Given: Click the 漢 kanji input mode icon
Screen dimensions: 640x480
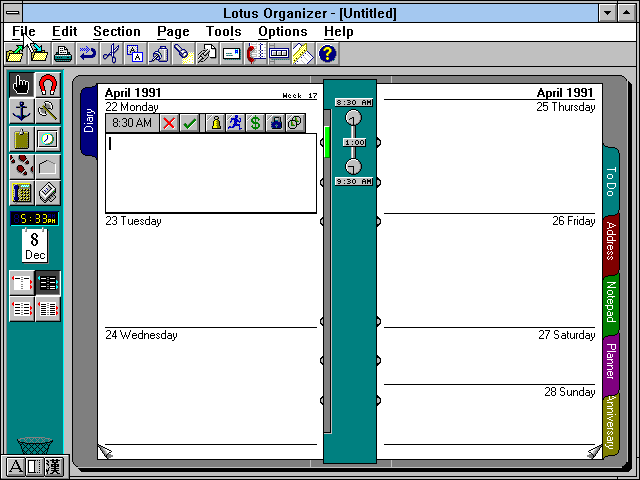Looking at the screenshot, I should [x=53, y=467].
